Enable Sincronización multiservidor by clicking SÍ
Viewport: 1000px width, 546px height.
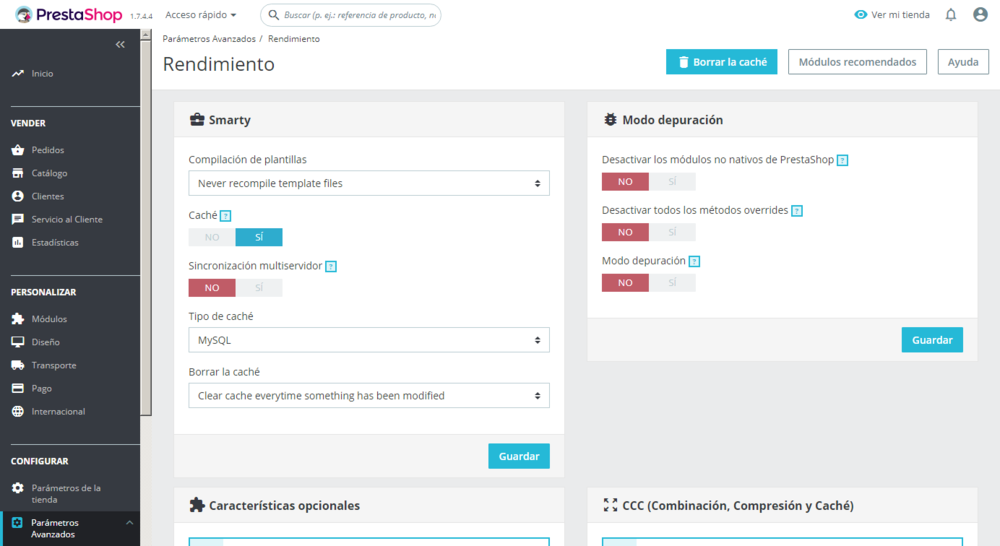pos(259,288)
